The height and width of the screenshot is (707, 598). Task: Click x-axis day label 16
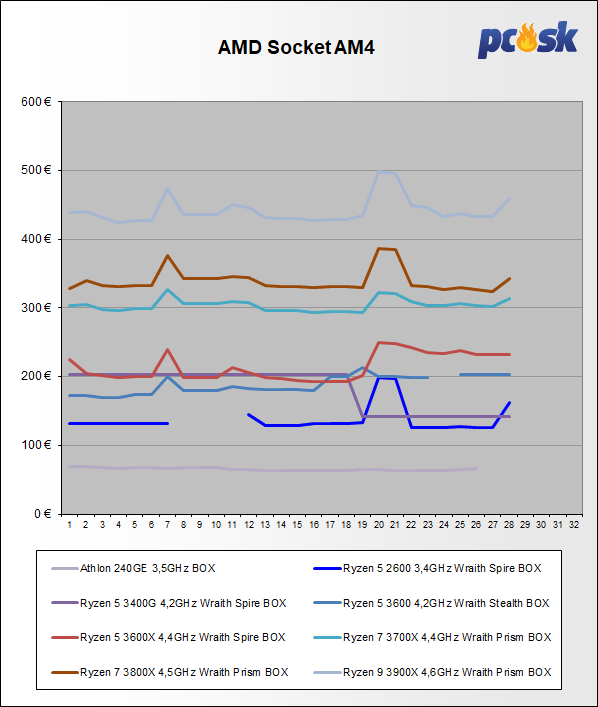[x=314, y=525]
